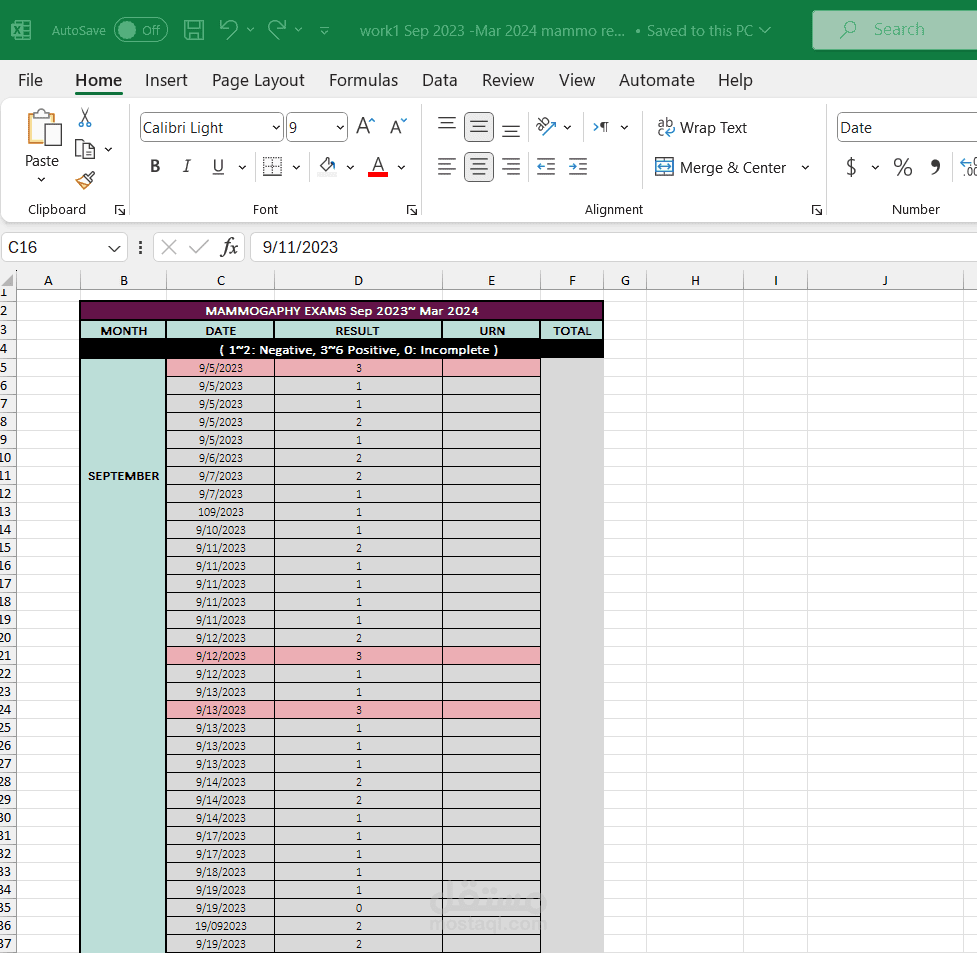
Task: Click the Cut scissors icon
Action: pos(85,118)
